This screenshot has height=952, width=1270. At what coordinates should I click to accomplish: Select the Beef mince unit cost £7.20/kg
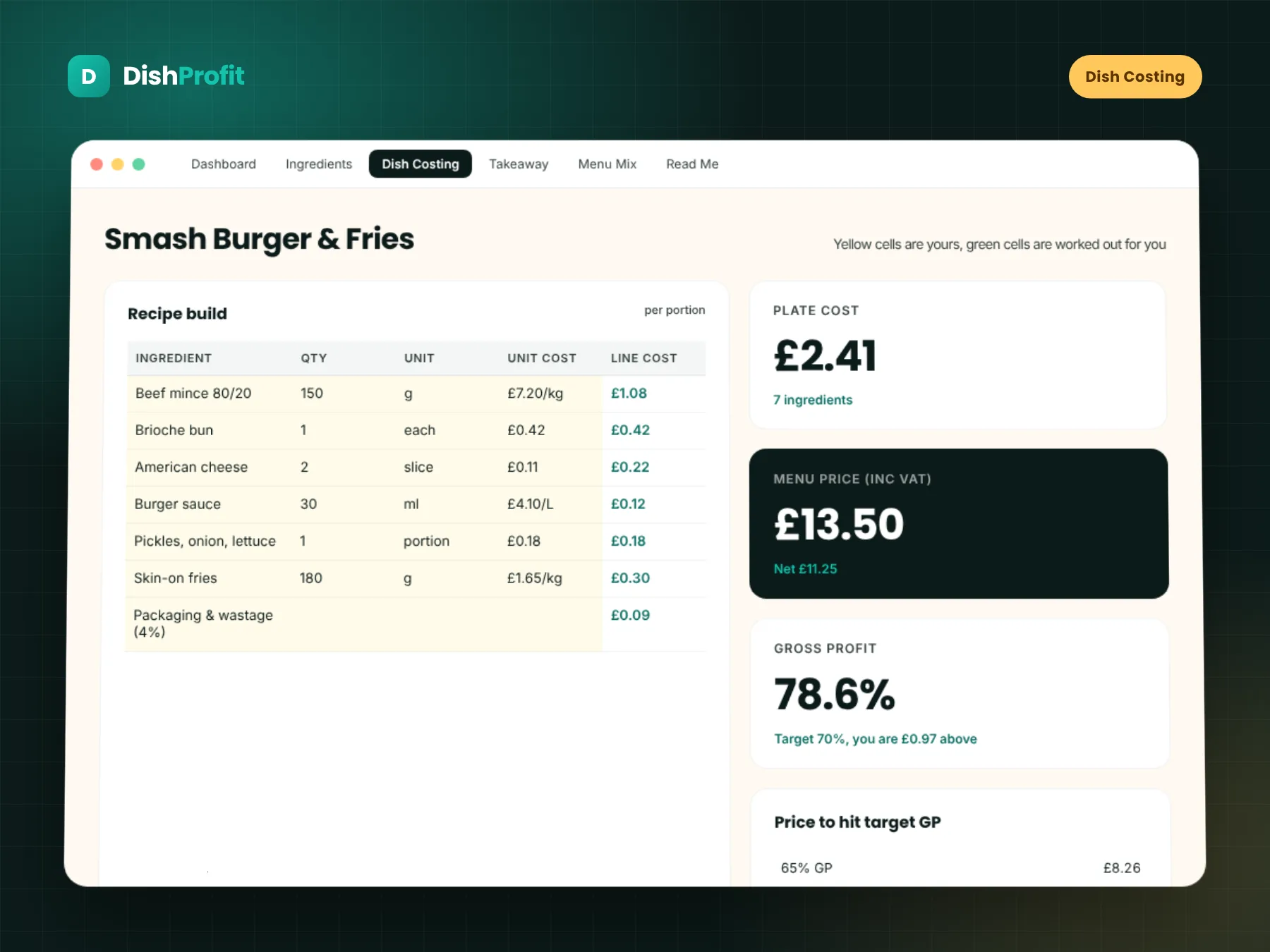coord(536,393)
